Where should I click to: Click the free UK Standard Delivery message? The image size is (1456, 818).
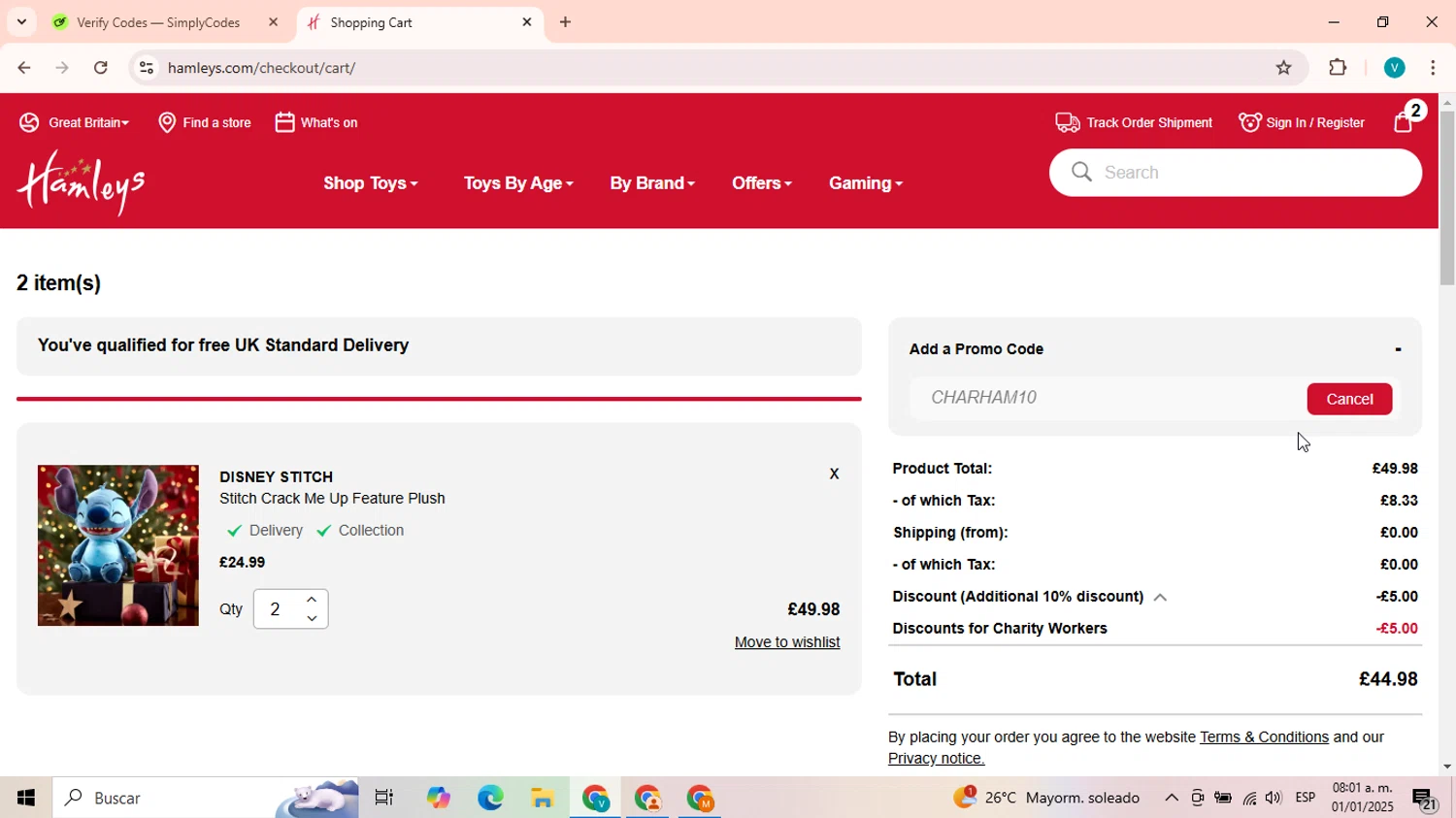pyautogui.click(x=223, y=345)
